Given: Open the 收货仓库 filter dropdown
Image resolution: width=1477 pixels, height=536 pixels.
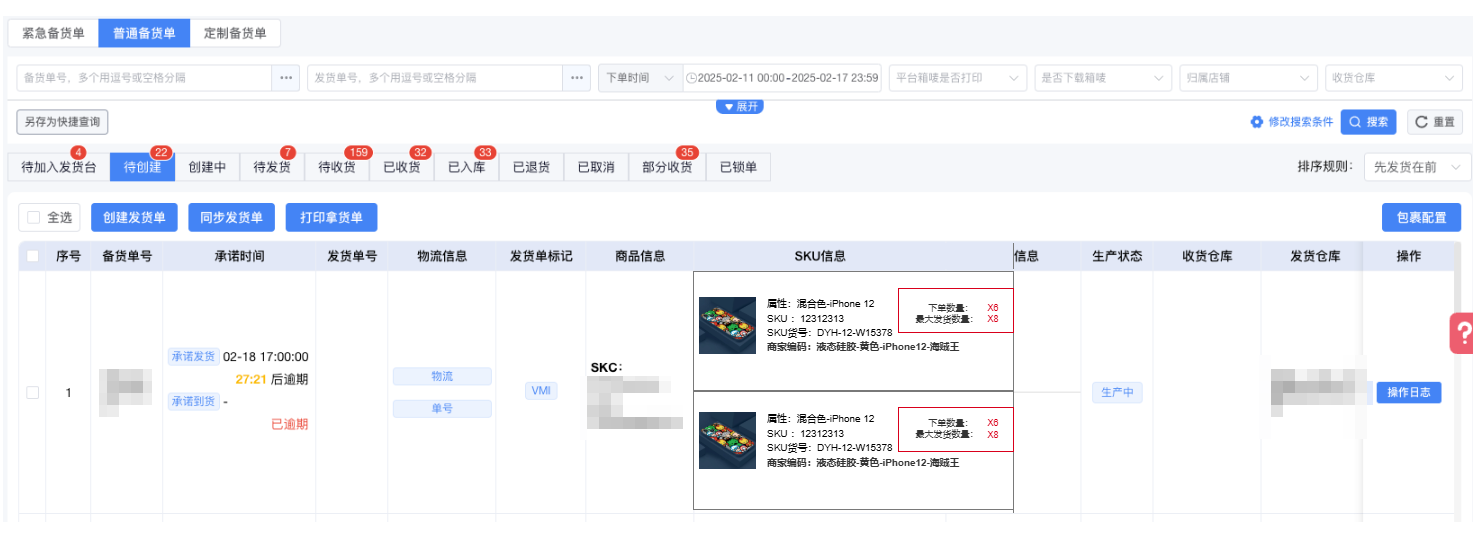Looking at the screenshot, I should point(1393,78).
